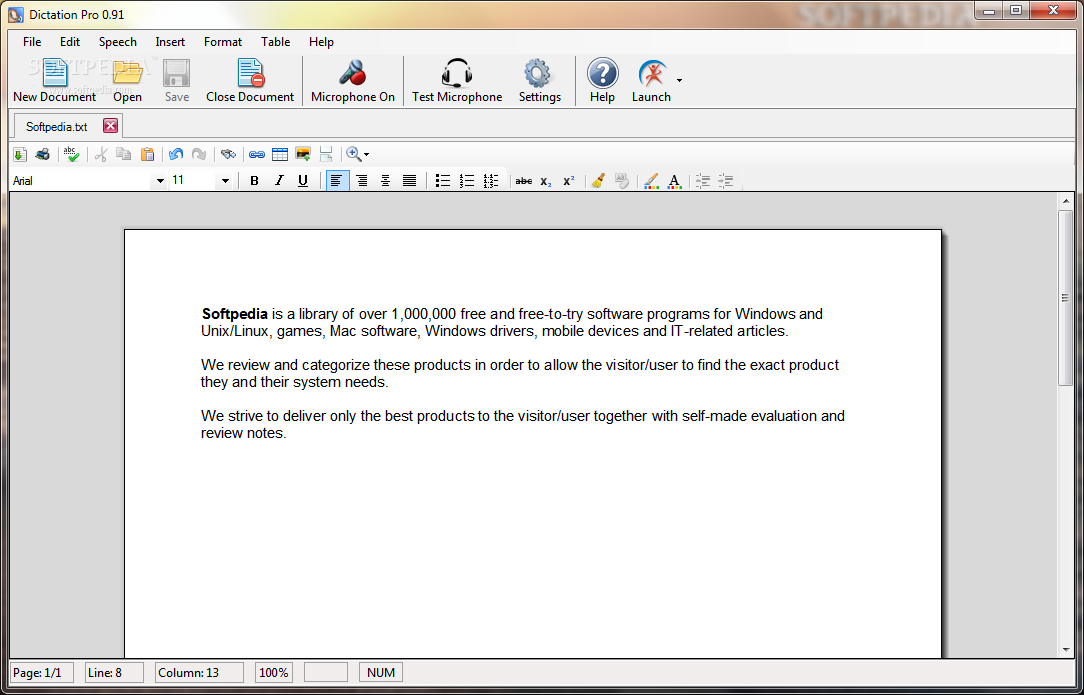Click the scrollbar down arrow
The width and height of the screenshot is (1084, 695).
click(x=1065, y=649)
